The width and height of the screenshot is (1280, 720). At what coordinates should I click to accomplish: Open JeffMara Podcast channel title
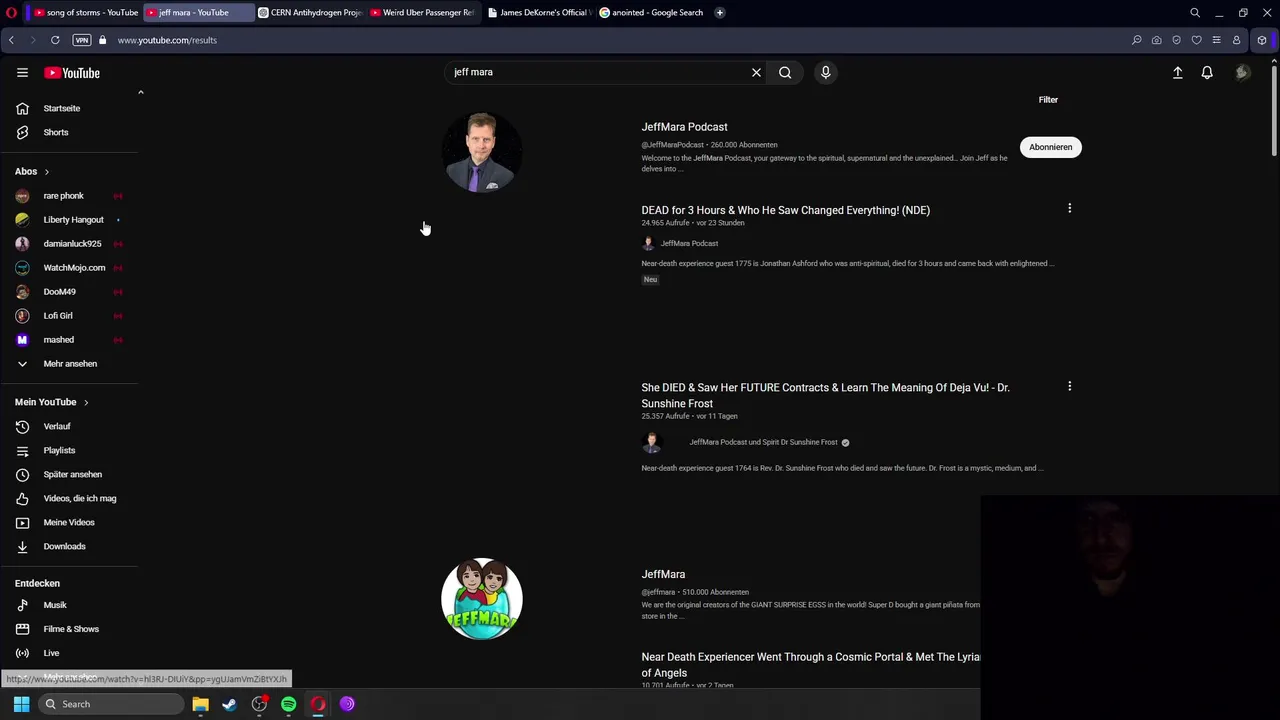[x=684, y=127]
